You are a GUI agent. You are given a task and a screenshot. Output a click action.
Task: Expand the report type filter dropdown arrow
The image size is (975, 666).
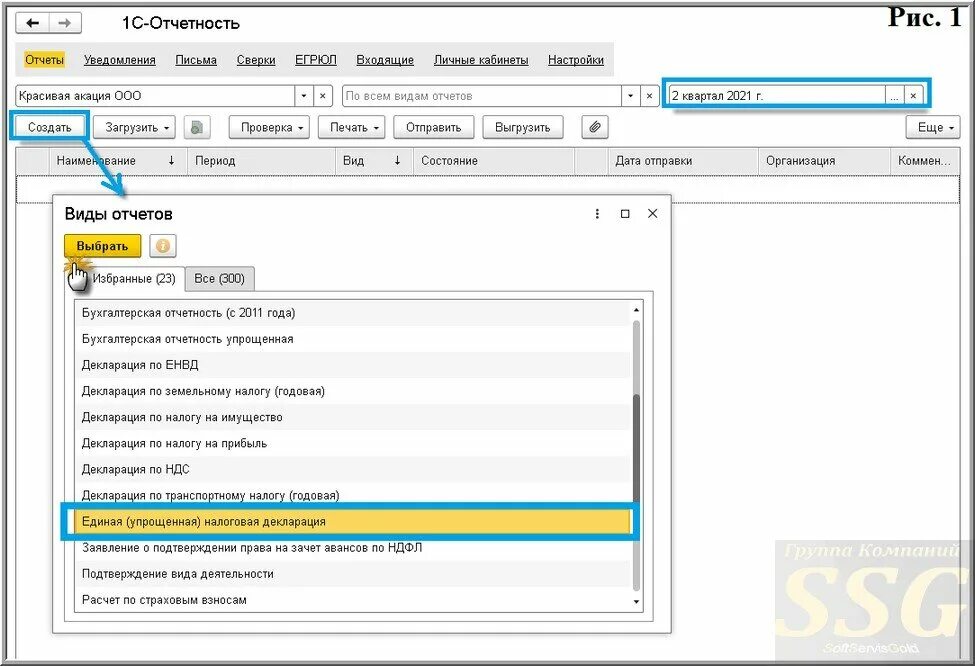pos(631,96)
